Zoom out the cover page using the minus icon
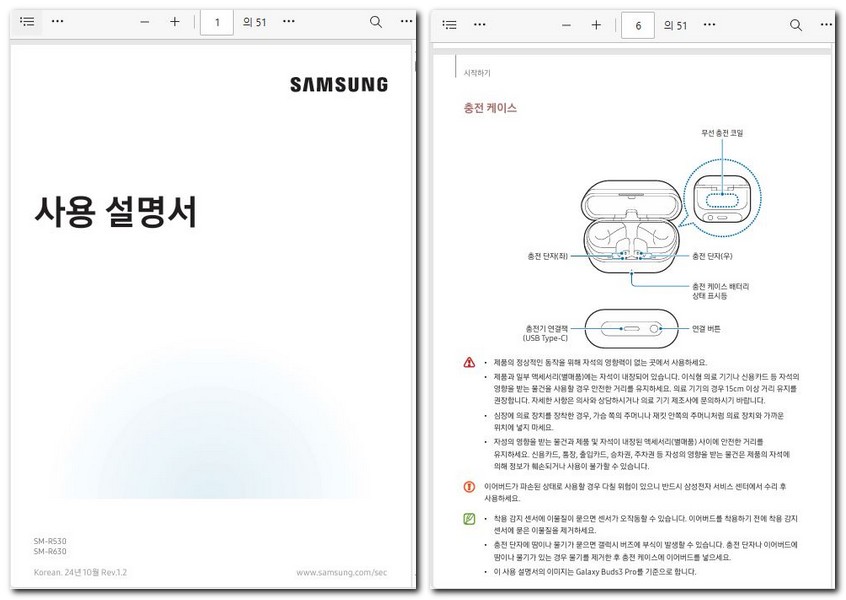Screen dimensions: 846x600 pyautogui.click(x=143, y=21)
